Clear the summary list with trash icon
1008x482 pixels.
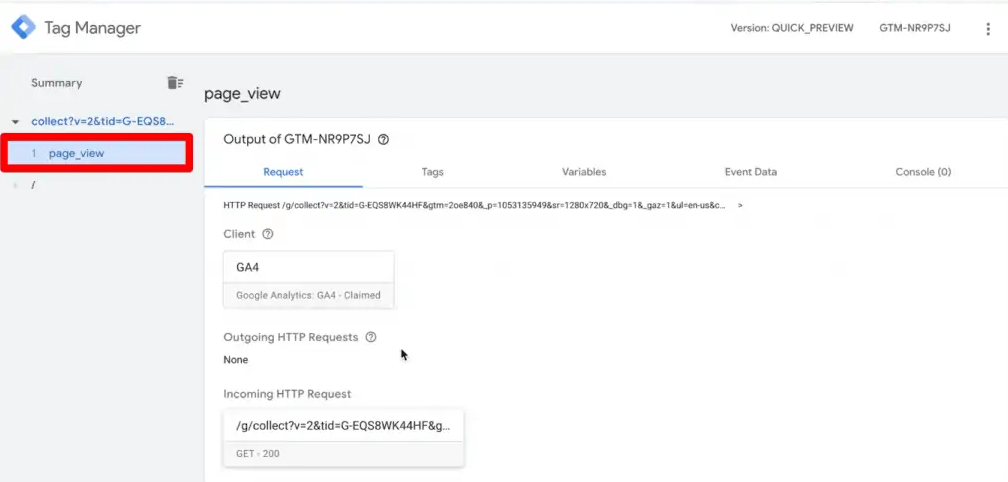coord(175,83)
